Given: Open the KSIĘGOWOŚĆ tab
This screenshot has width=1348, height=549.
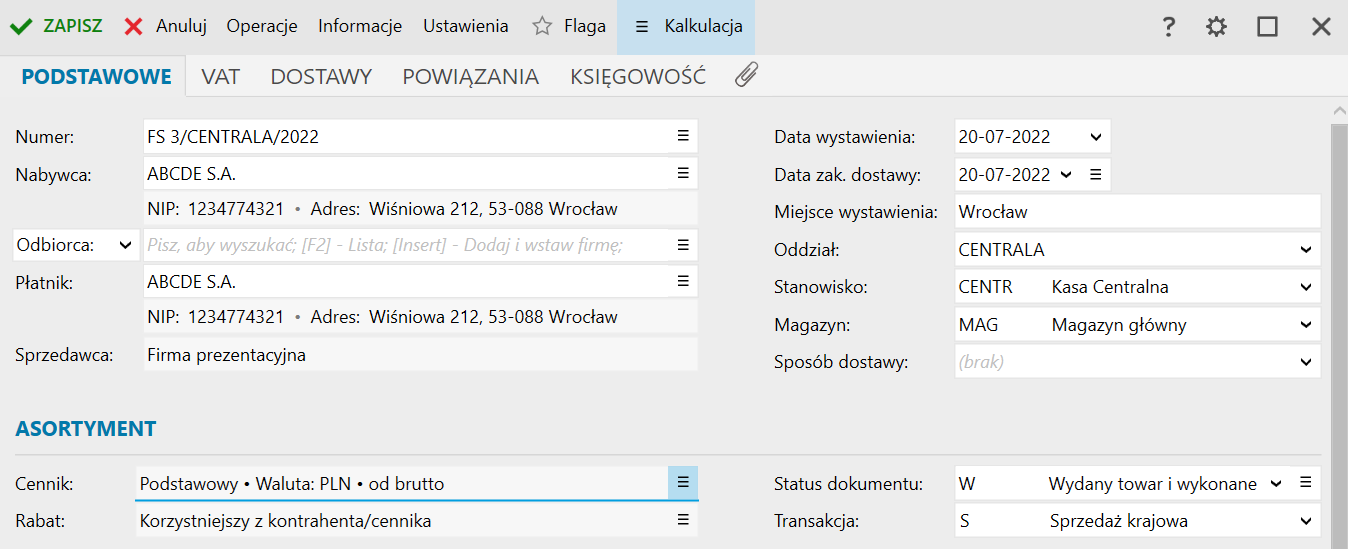Looking at the screenshot, I should [x=638, y=76].
